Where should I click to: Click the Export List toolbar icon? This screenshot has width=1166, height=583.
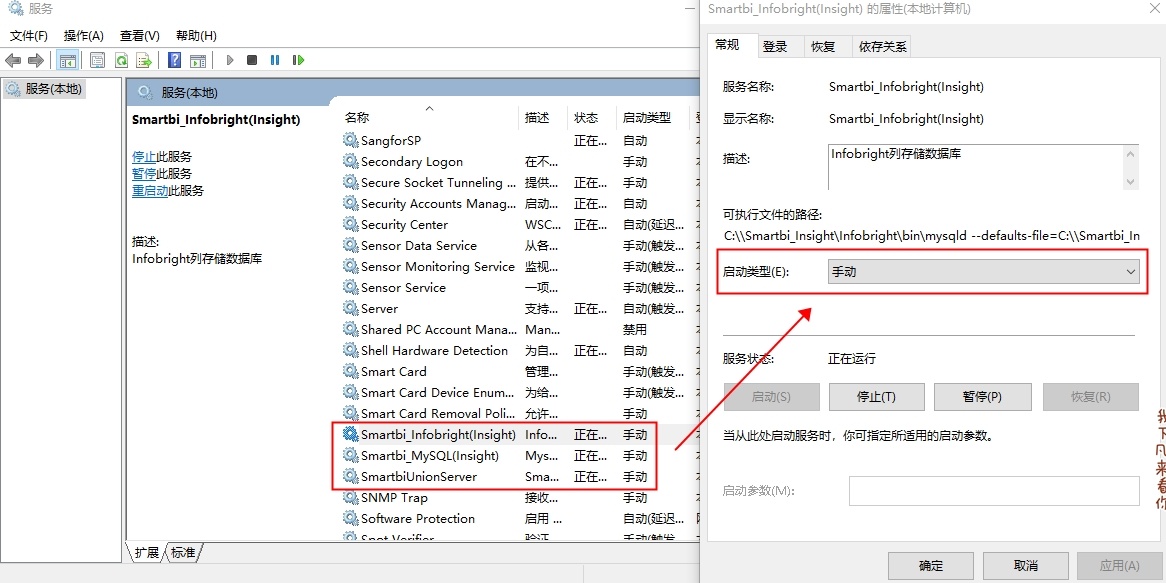point(144,60)
